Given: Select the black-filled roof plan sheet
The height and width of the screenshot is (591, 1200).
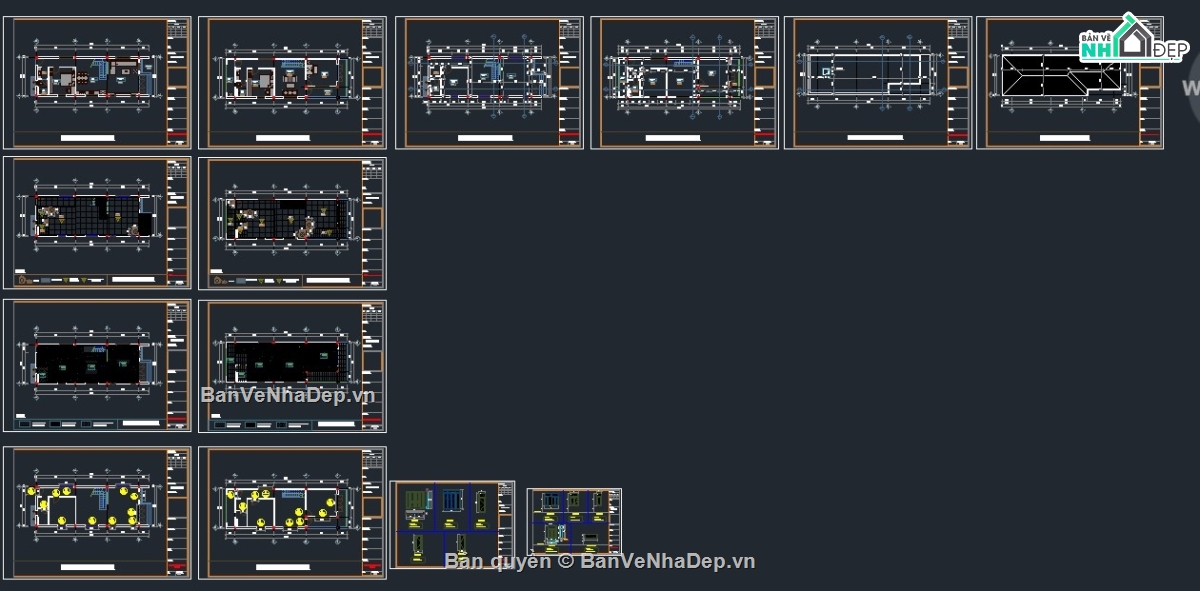Looking at the screenshot, I should coord(1070,83).
